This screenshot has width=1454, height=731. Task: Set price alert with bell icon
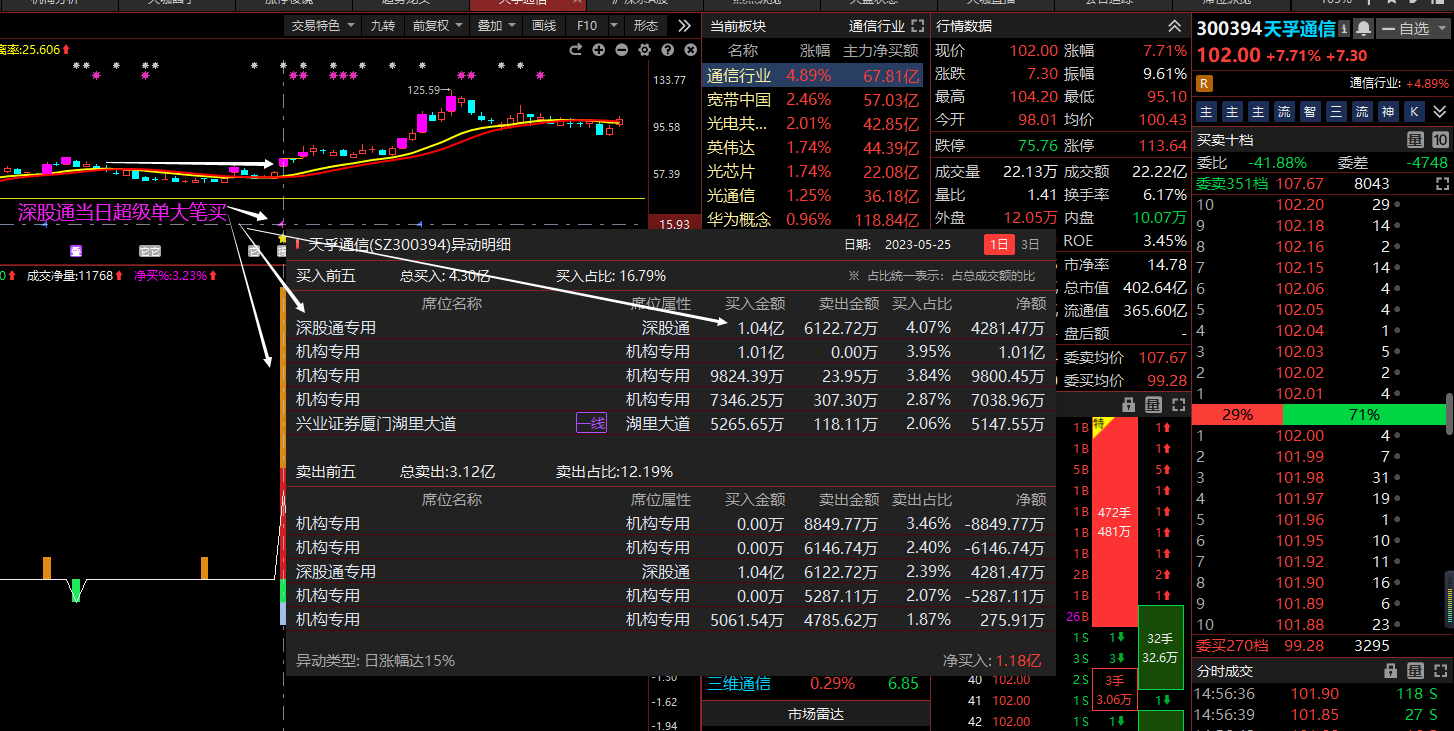tap(1363, 29)
